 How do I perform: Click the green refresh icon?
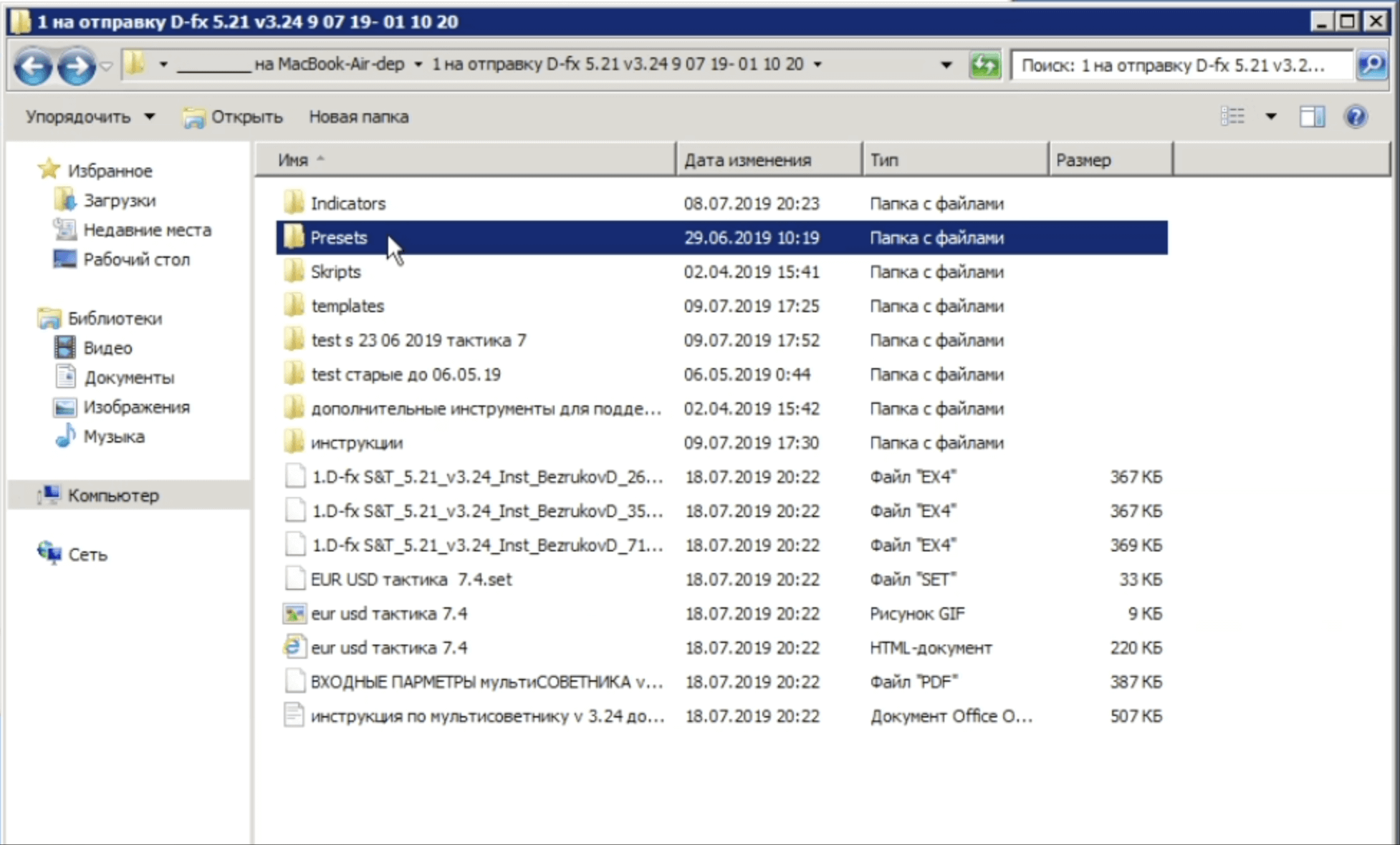(x=984, y=65)
